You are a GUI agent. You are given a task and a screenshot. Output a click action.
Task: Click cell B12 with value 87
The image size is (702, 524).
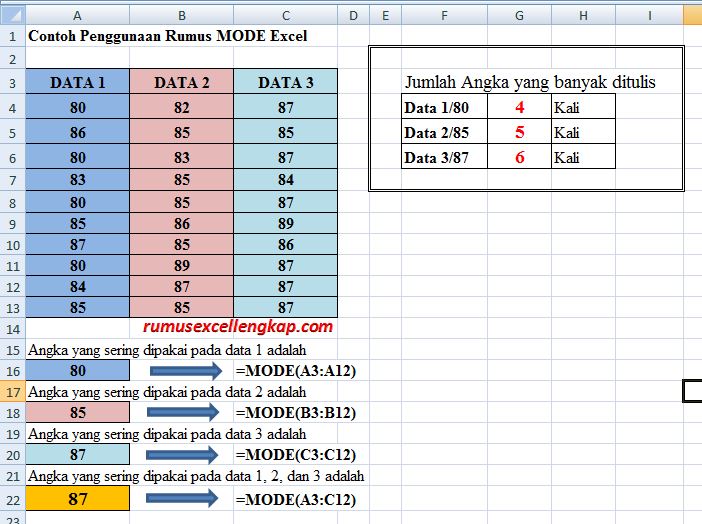(x=182, y=286)
